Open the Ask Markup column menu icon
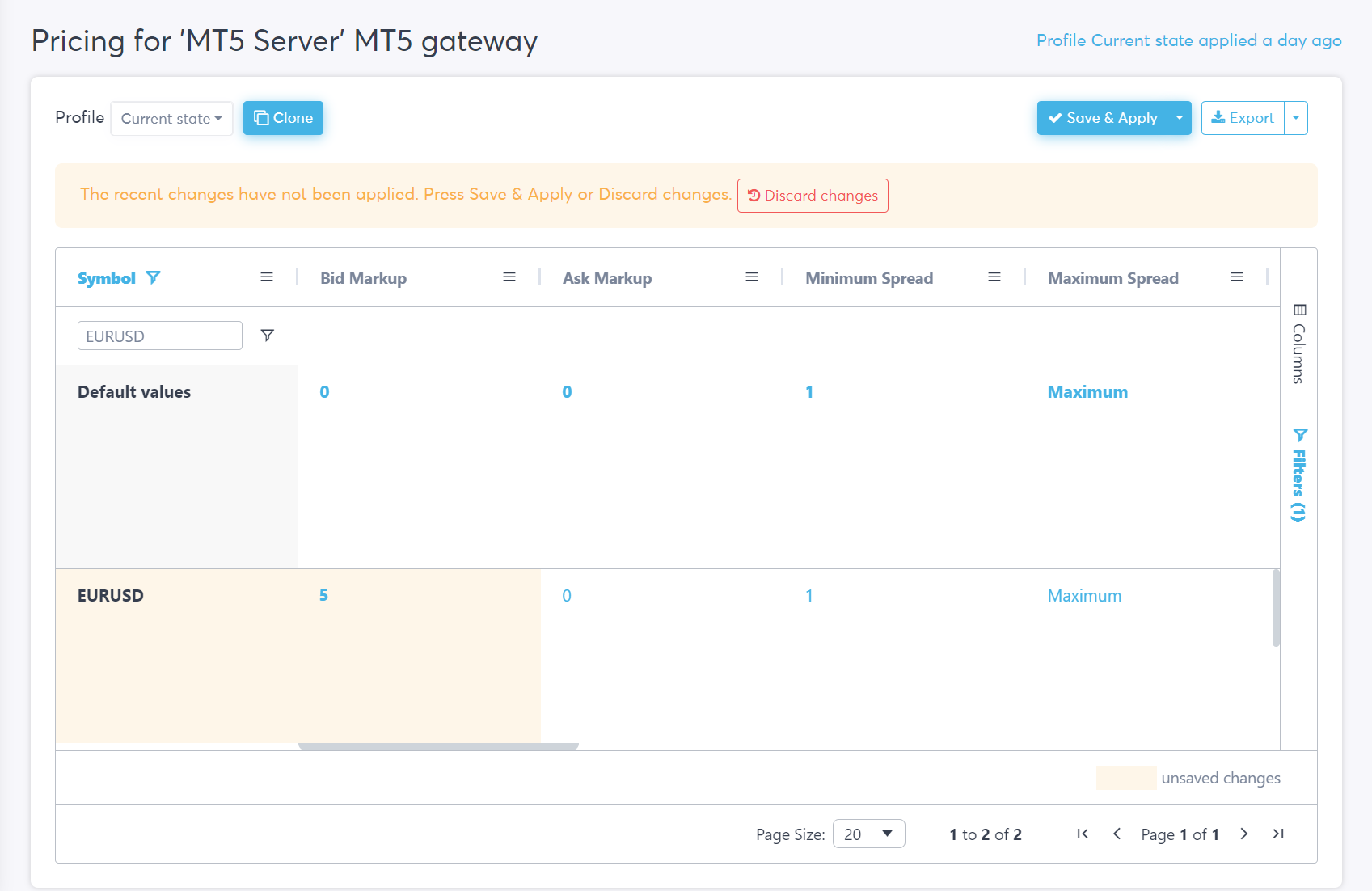Screen dimensions: 1372x891 752,277
